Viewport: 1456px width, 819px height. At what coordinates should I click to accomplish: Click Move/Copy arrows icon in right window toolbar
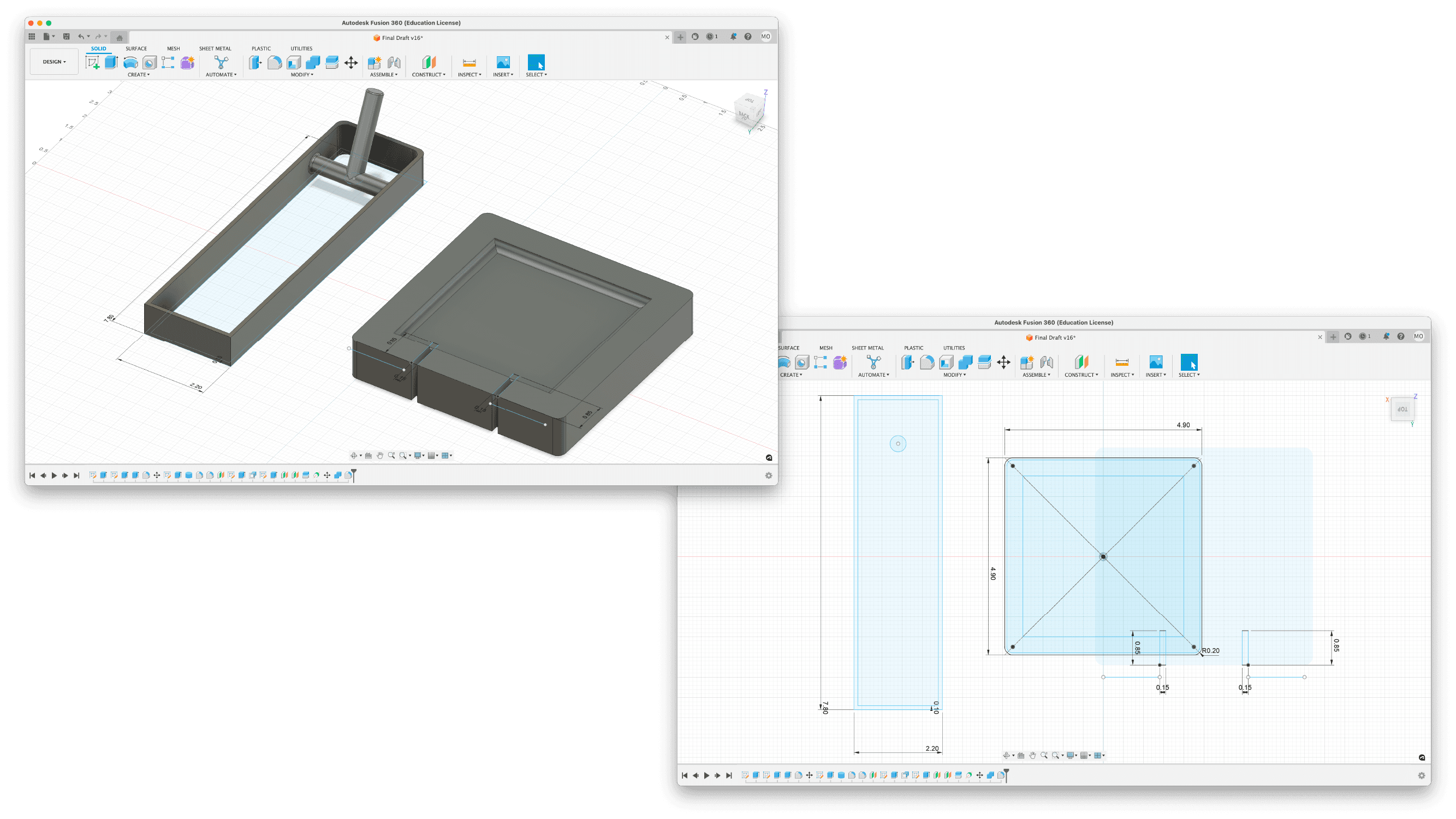(1003, 363)
